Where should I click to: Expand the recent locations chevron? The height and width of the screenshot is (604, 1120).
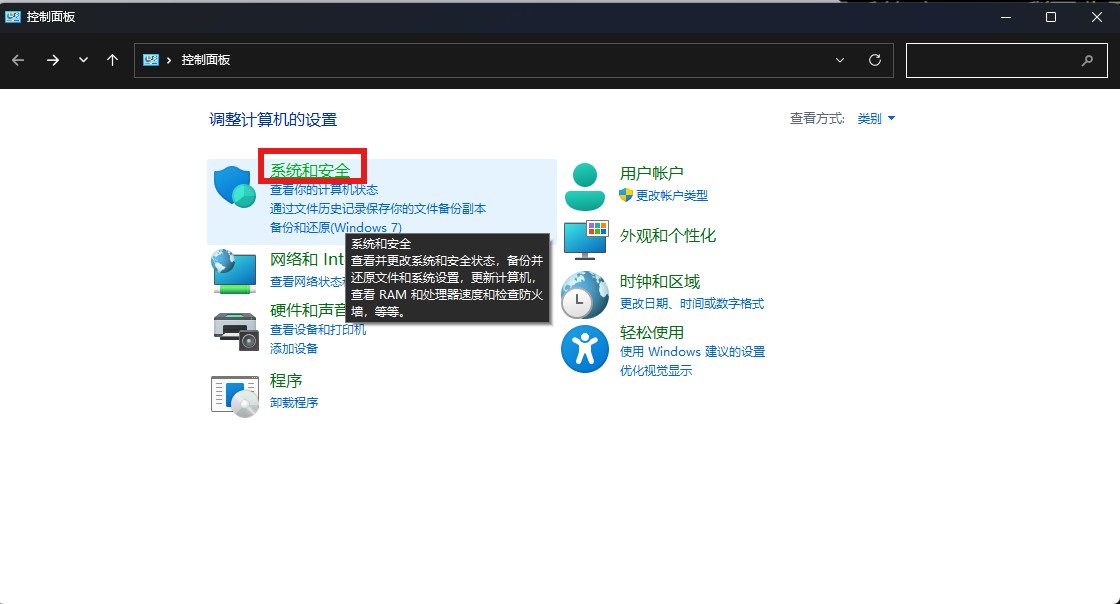[x=83, y=60]
